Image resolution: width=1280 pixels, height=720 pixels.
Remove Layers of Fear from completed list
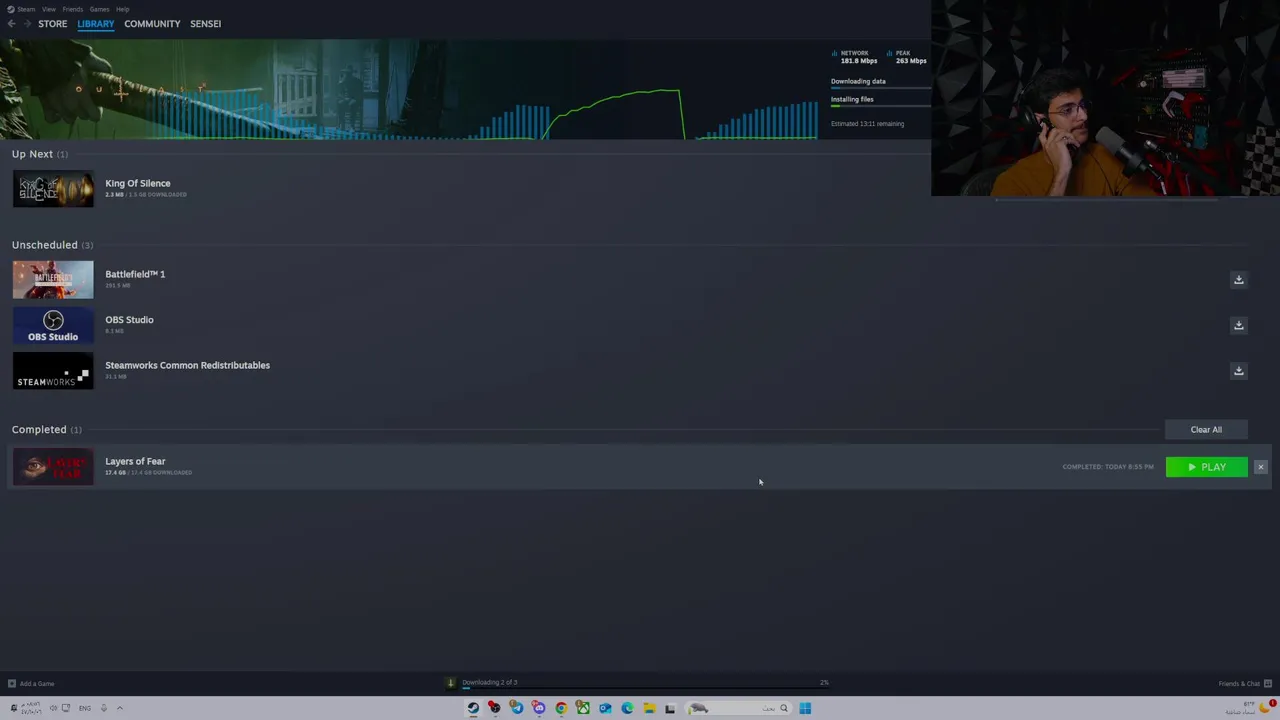1260,467
